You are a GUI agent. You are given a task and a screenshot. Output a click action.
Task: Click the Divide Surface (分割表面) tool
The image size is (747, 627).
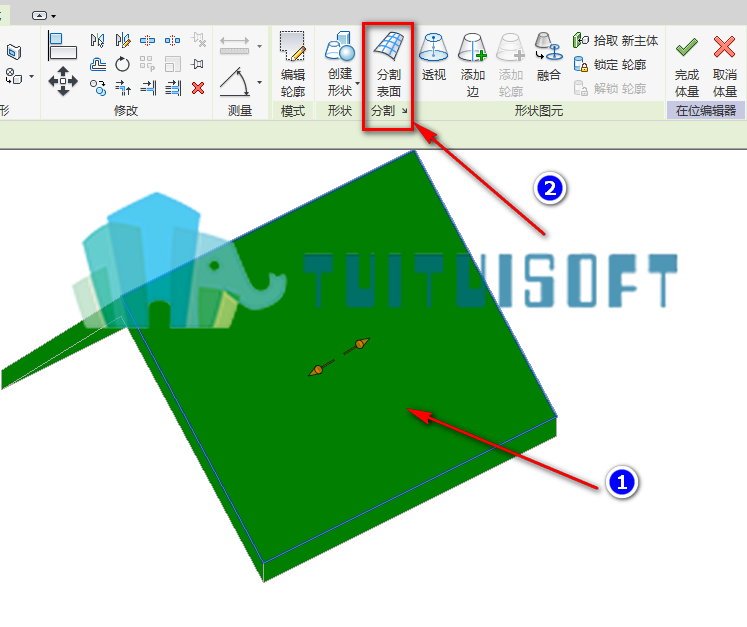388,63
